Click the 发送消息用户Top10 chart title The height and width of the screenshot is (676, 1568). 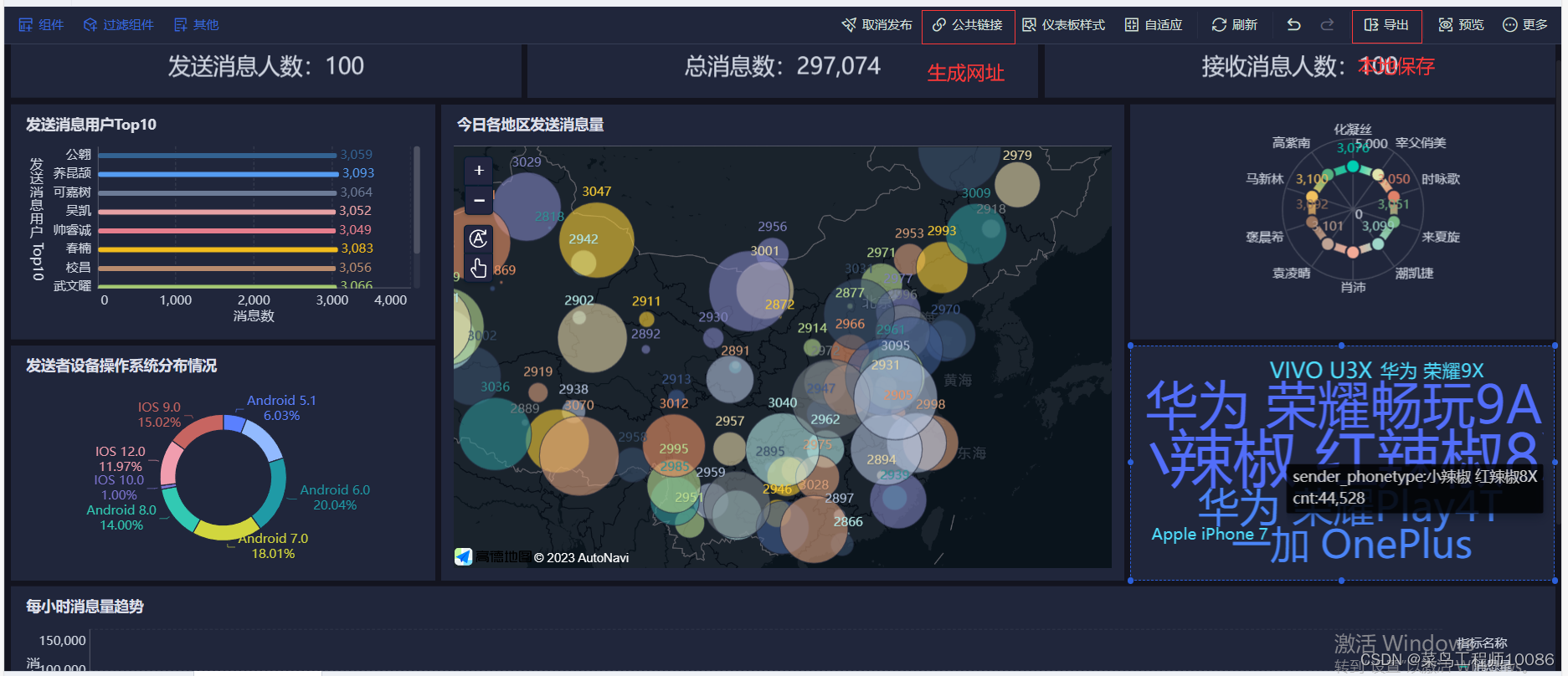[x=91, y=125]
